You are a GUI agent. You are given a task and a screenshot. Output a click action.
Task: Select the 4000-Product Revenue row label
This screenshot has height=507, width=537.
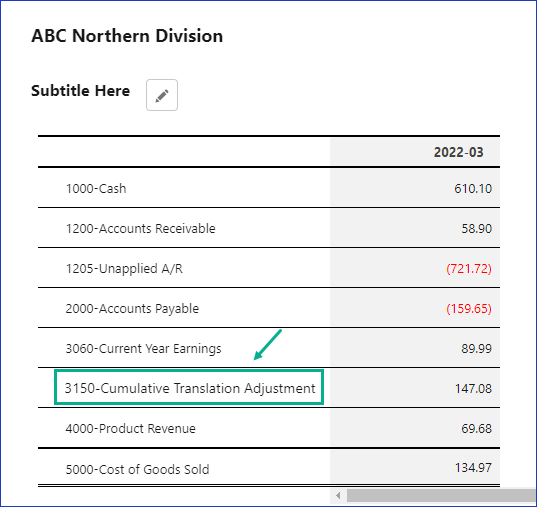click(130, 429)
